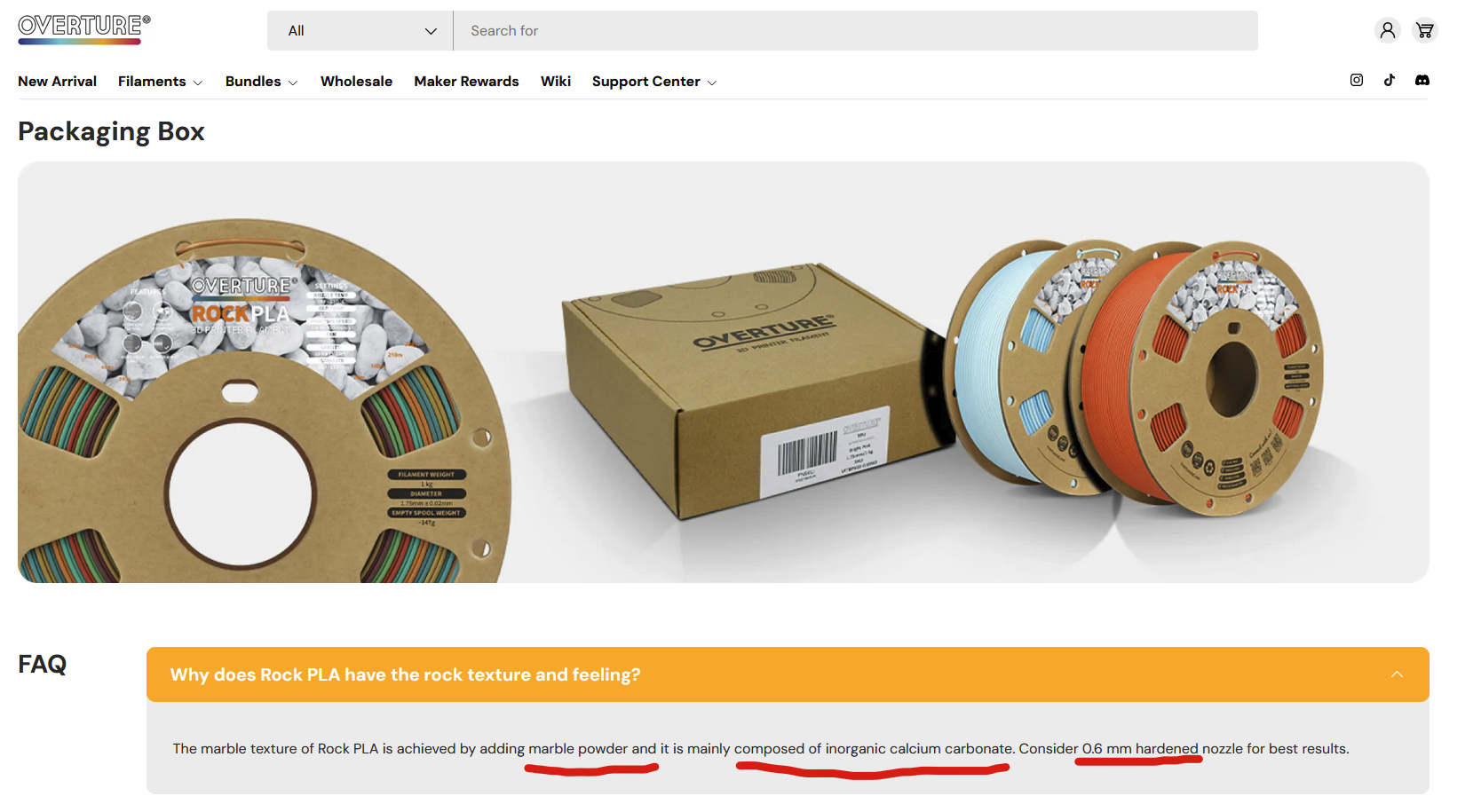Open the TikTok social icon
Viewport: 1481px width, 812px height.
pos(1390,80)
